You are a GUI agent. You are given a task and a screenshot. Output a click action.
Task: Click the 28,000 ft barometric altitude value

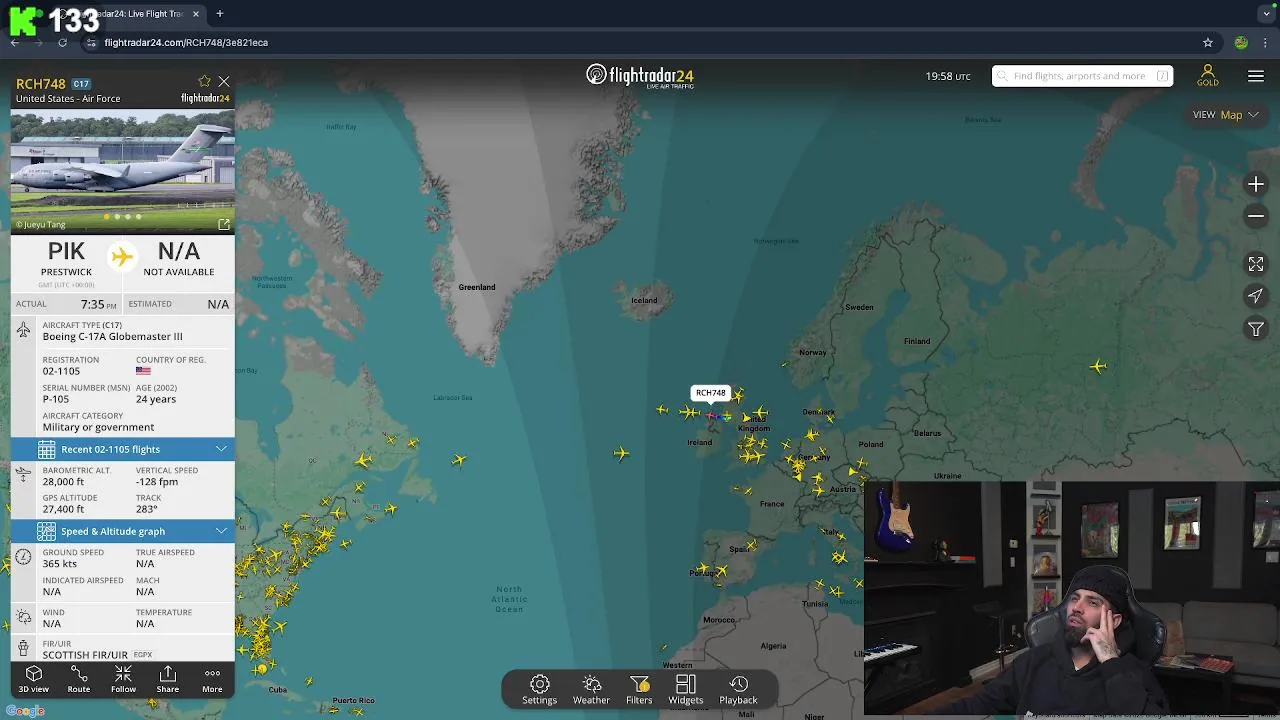pyautogui.click(x=63, y=482)
